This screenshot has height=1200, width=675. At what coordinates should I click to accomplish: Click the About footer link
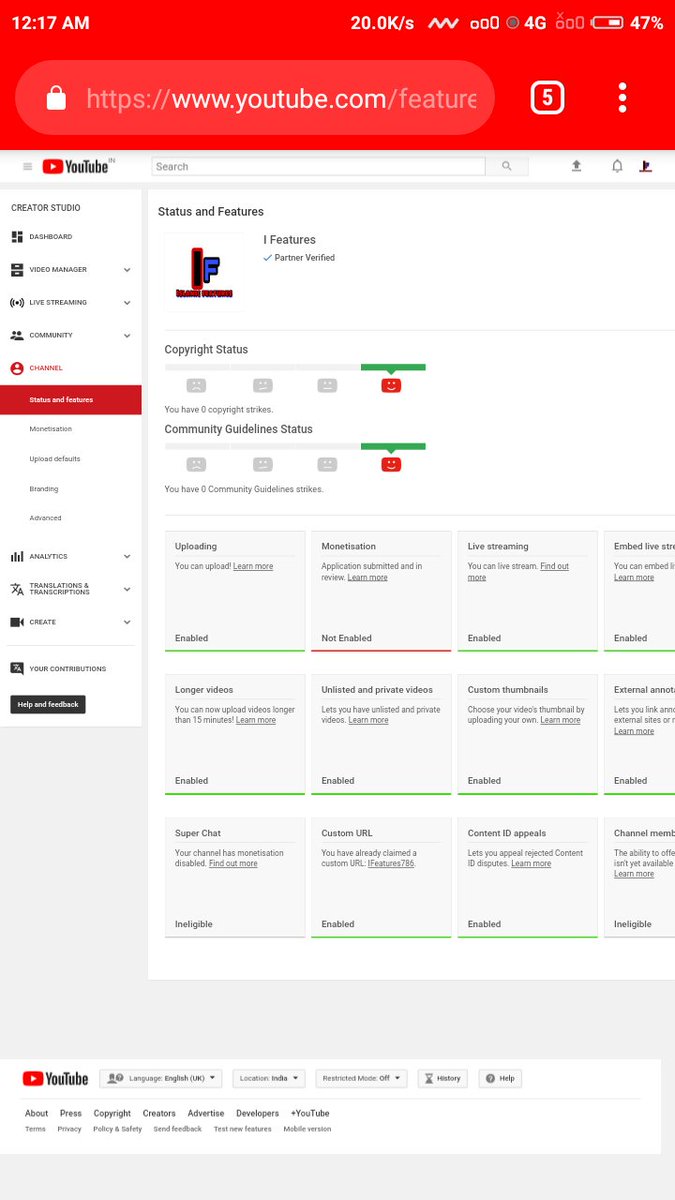coord(36,1113)
